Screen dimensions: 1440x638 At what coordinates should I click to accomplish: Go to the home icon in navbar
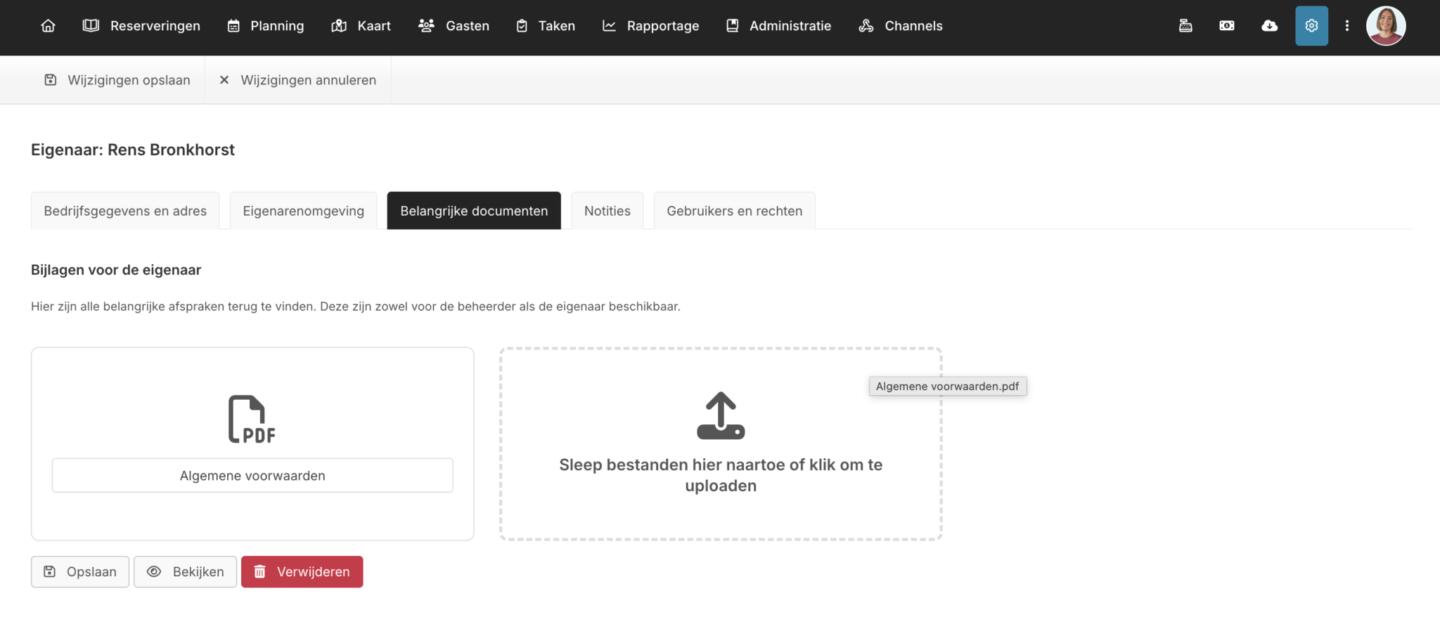48,26
